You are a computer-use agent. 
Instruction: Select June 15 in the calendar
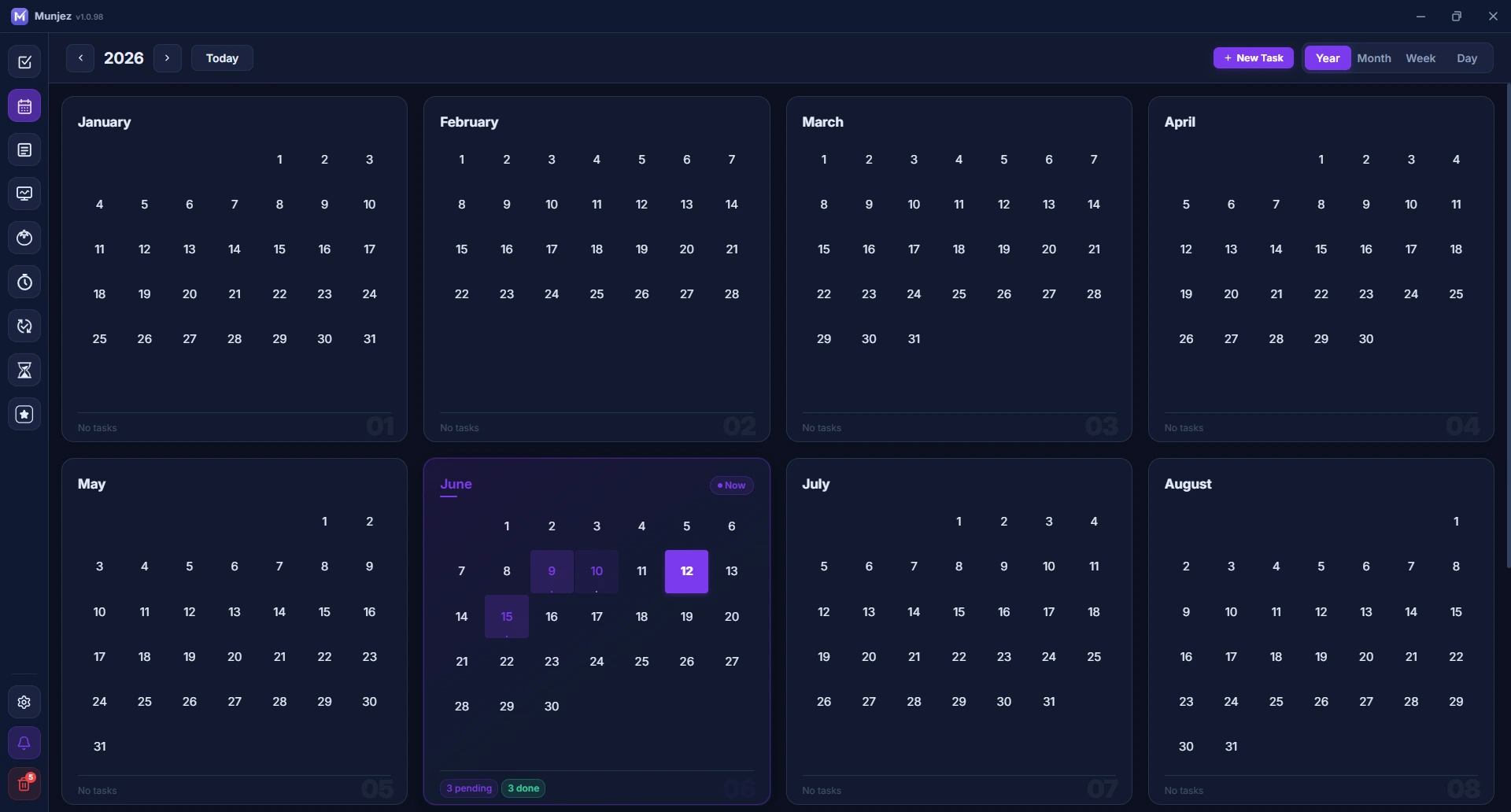(507, 617)
